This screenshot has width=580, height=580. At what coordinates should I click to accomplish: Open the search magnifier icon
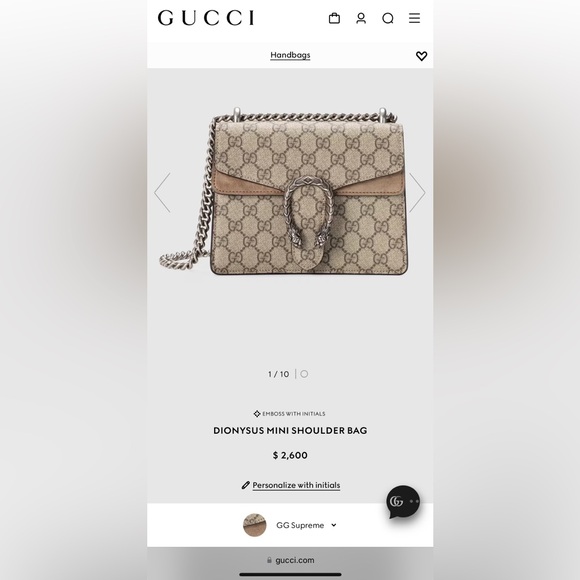[x=388, y=18]
